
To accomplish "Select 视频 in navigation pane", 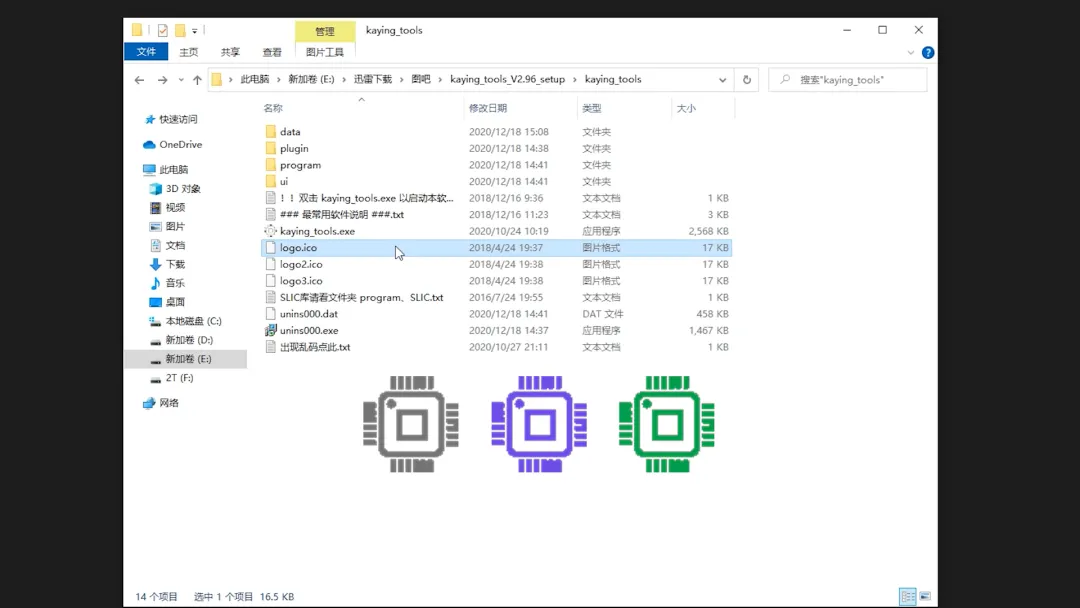I will coord(175,207).
